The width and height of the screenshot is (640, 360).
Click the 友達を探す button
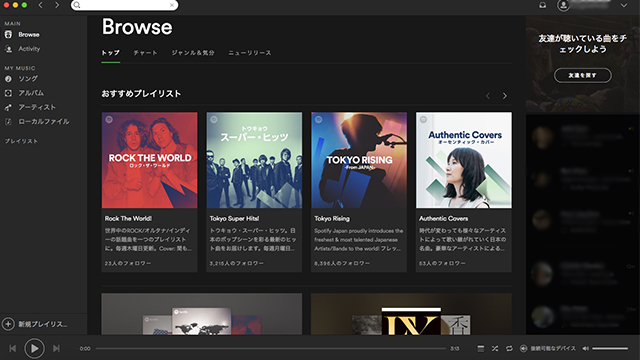(x=582, y=75)
